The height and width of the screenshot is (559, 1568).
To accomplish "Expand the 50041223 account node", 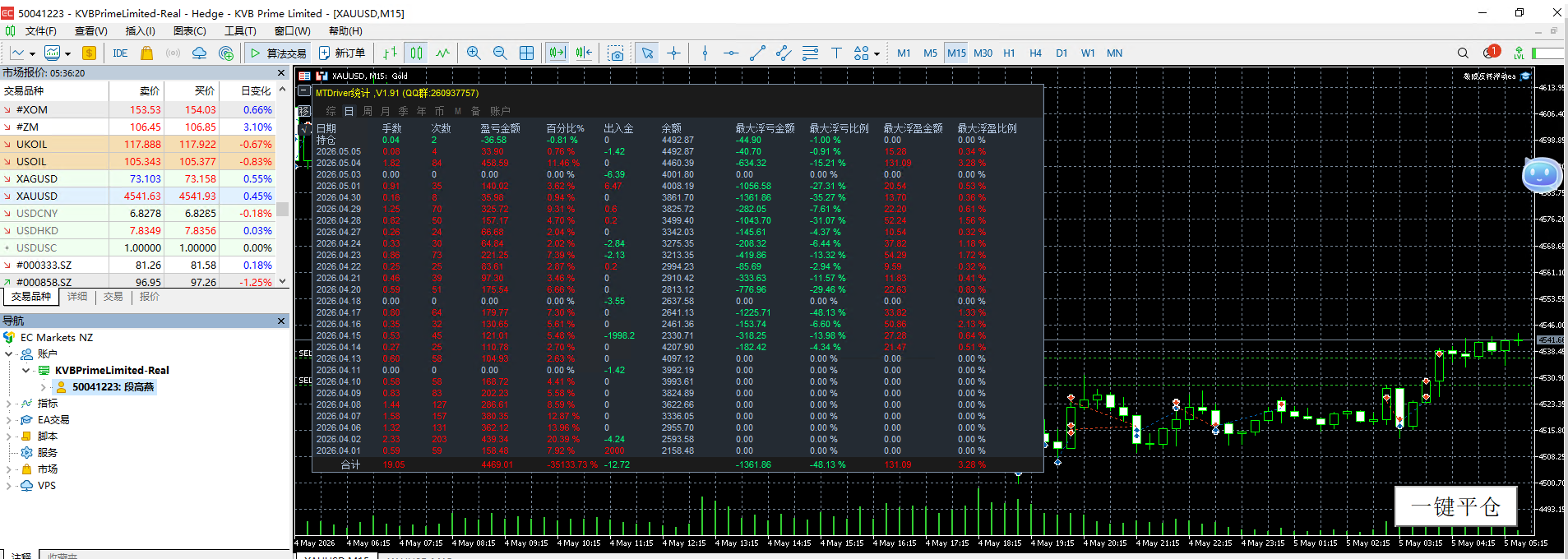I will [x=44, y=387].
